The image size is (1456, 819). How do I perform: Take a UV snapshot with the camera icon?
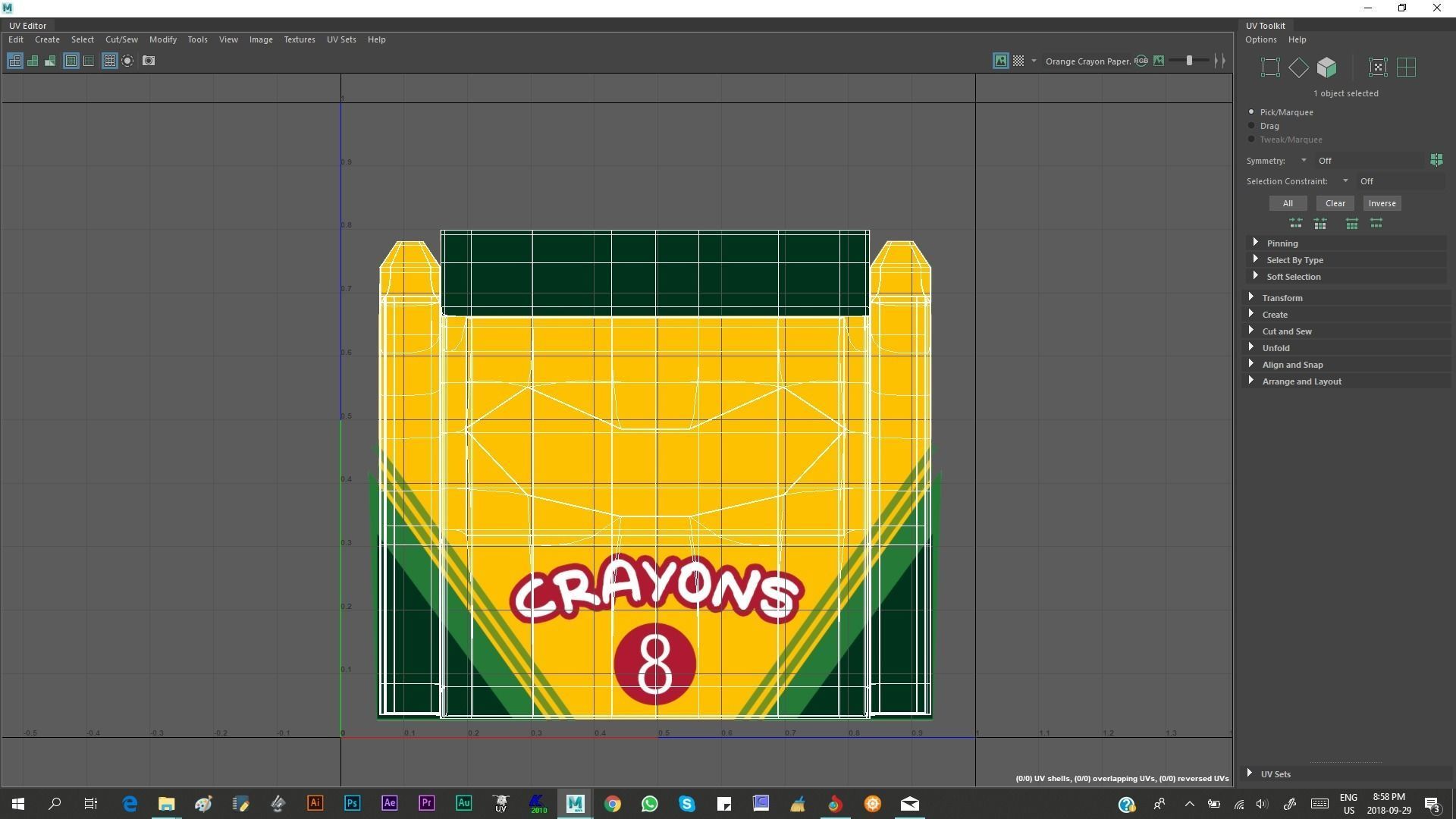[x=149, y=61]
